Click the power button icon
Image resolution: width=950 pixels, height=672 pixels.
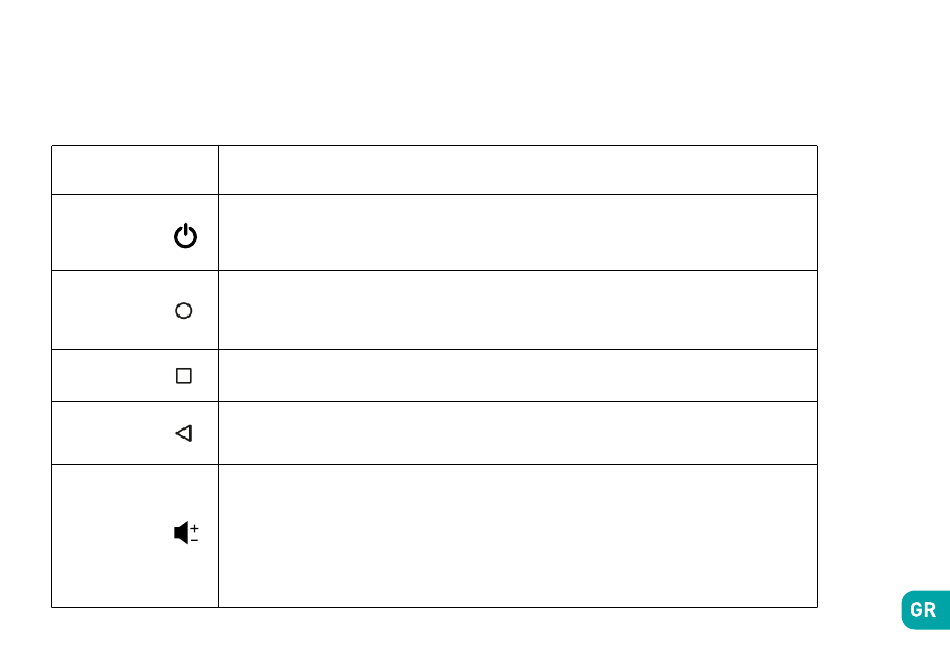185,236
